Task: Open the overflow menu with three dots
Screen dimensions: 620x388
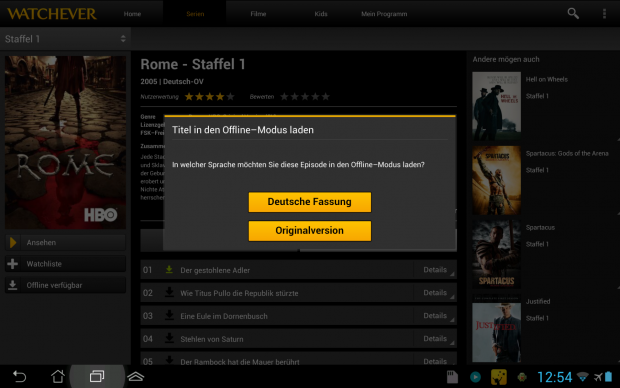Action: 604,13
